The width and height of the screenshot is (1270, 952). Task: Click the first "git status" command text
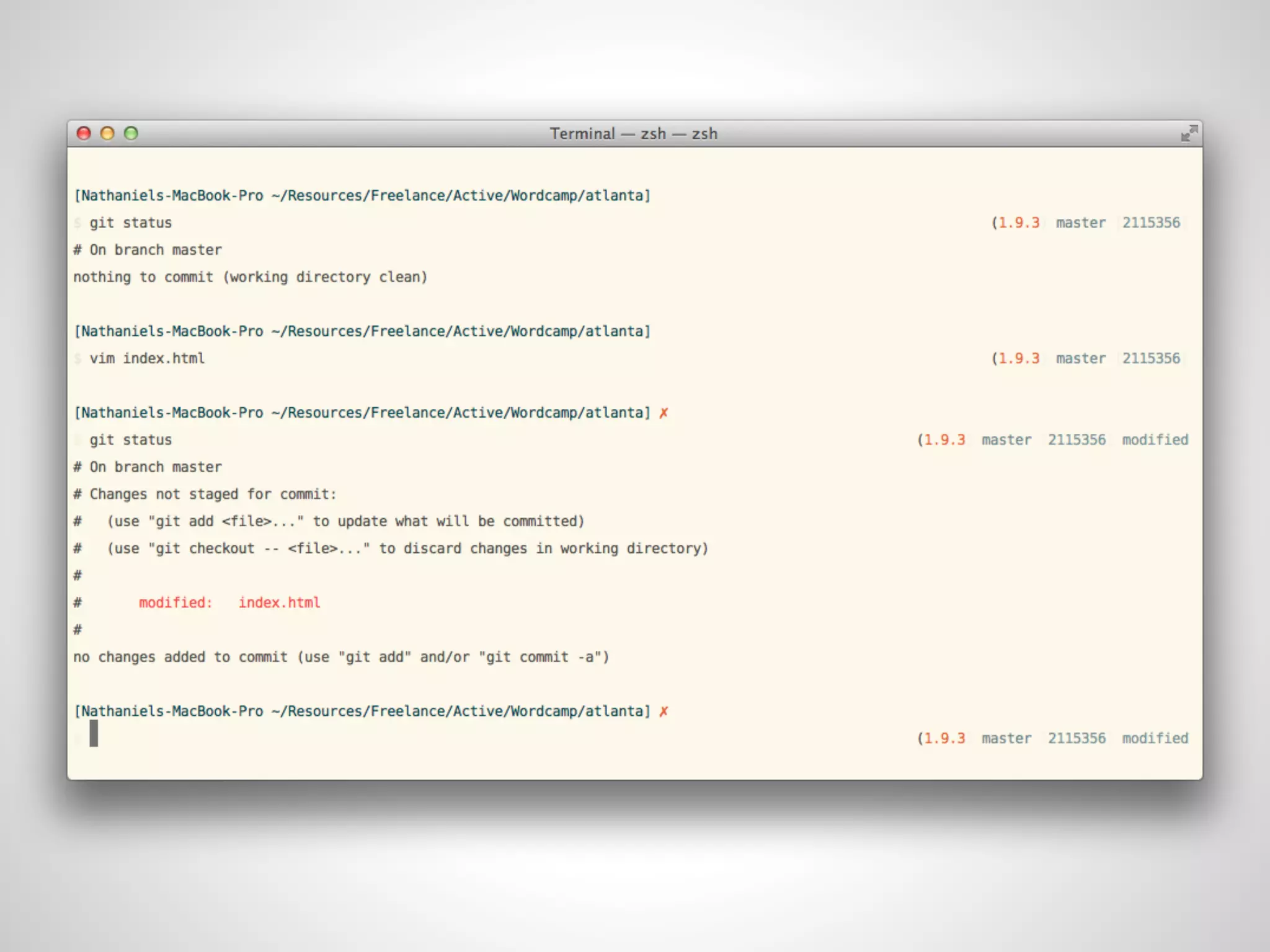click(x=130, y=223)
